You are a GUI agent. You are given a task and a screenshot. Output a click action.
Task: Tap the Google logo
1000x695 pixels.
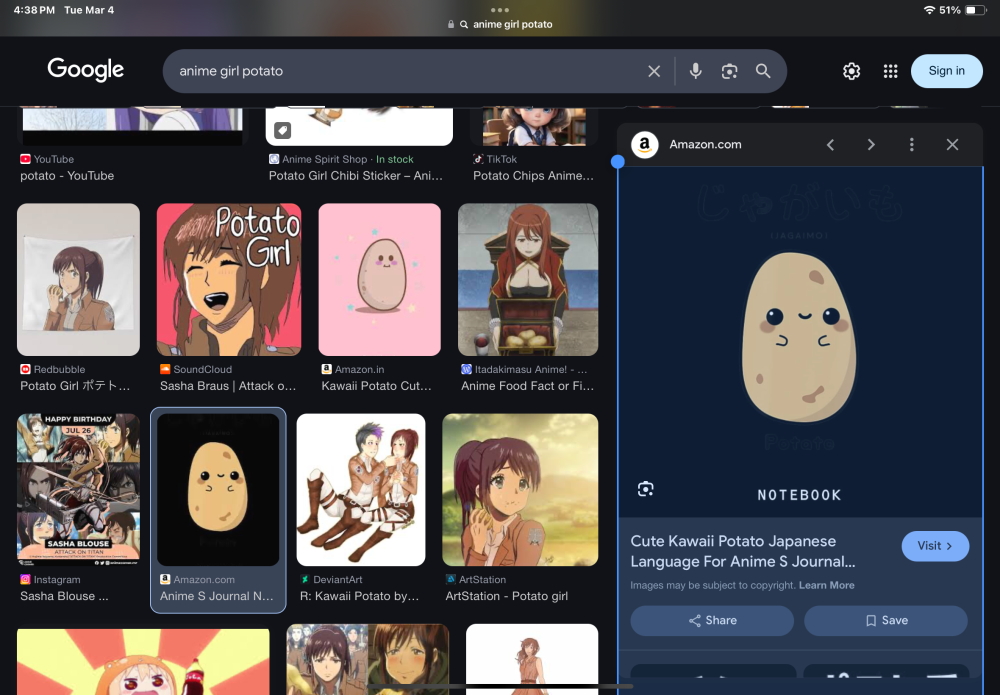[85, 70]
